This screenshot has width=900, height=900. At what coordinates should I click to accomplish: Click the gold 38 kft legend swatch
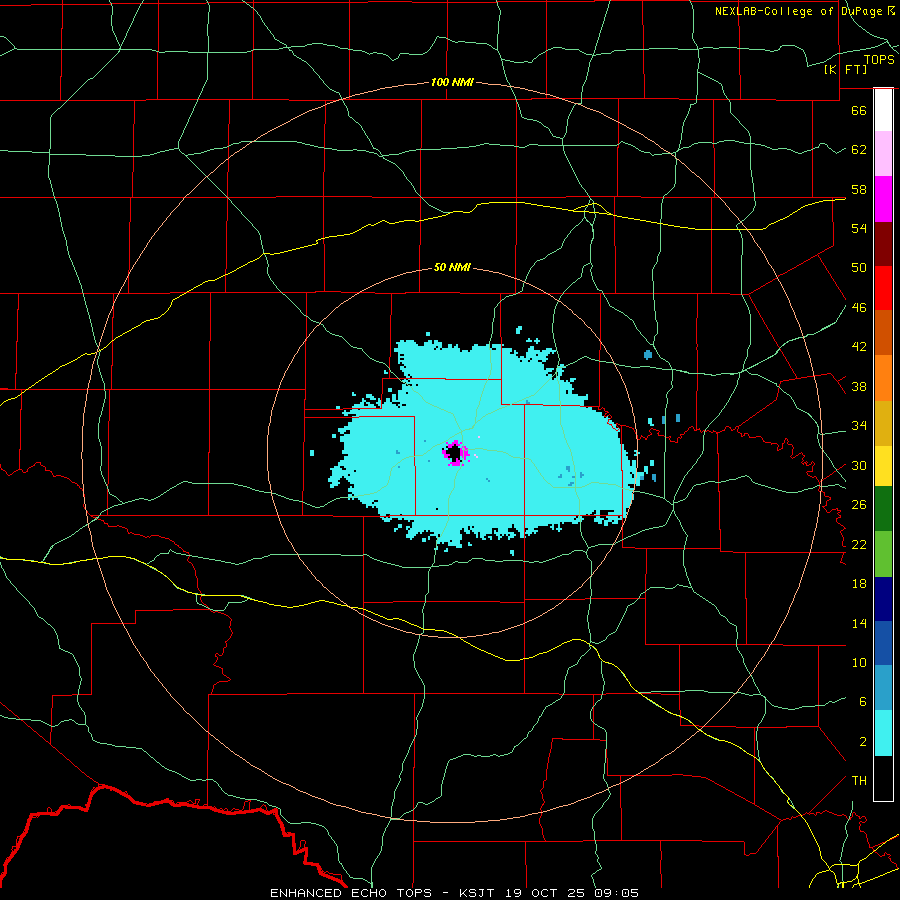[x=883, y=423]
